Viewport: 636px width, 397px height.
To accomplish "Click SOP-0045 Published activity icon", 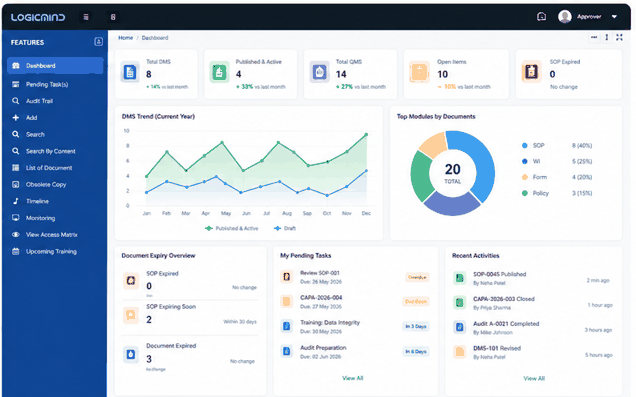I will [x=460, y=278].
